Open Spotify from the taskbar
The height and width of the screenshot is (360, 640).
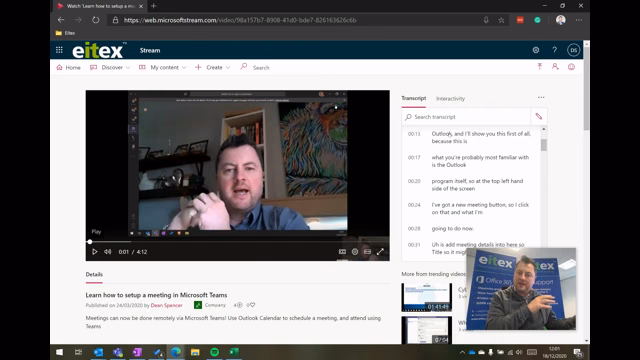tap(214, 352)
